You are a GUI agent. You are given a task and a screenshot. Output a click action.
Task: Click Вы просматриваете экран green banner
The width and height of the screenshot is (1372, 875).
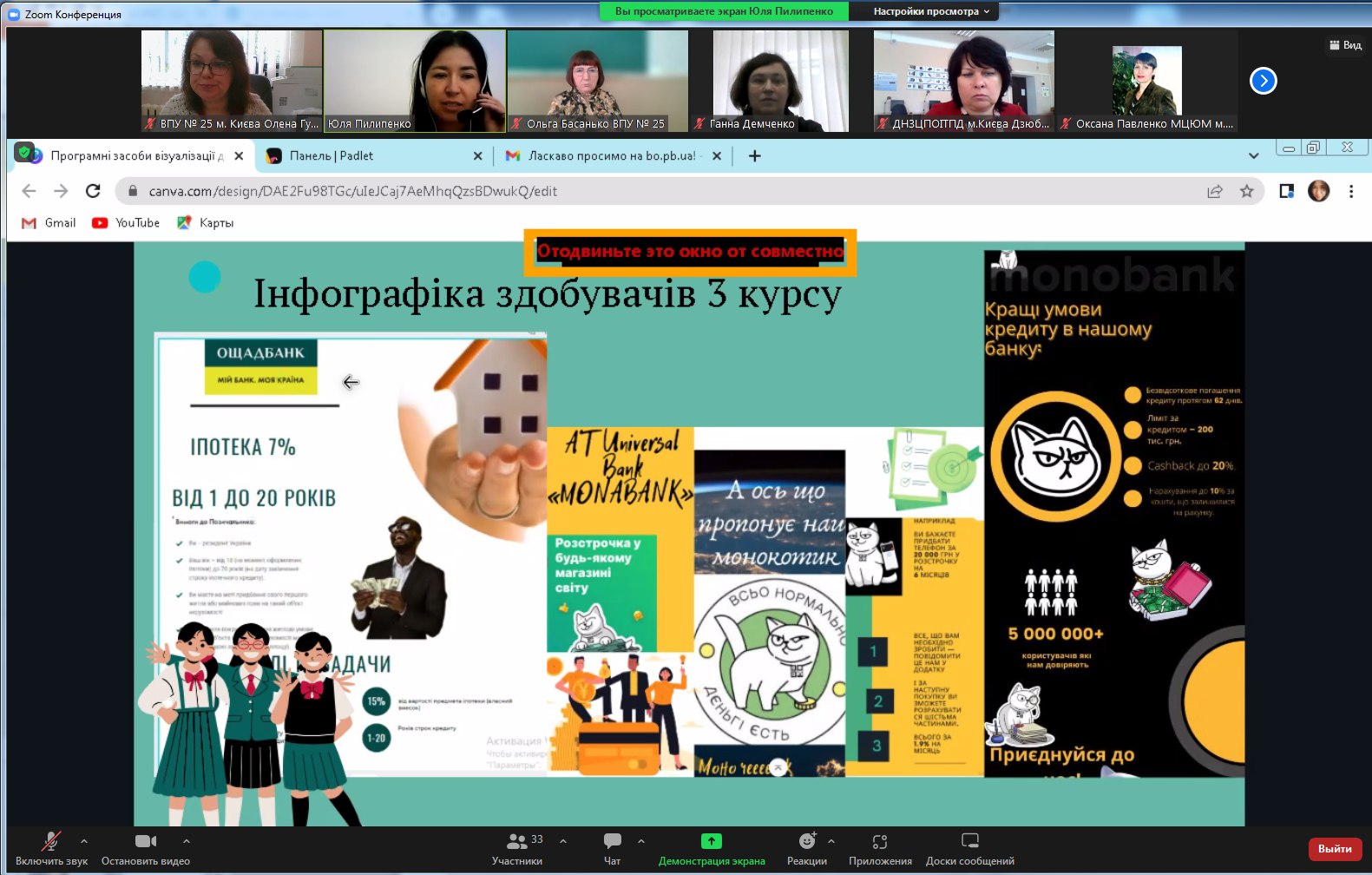tap(724, 11)
